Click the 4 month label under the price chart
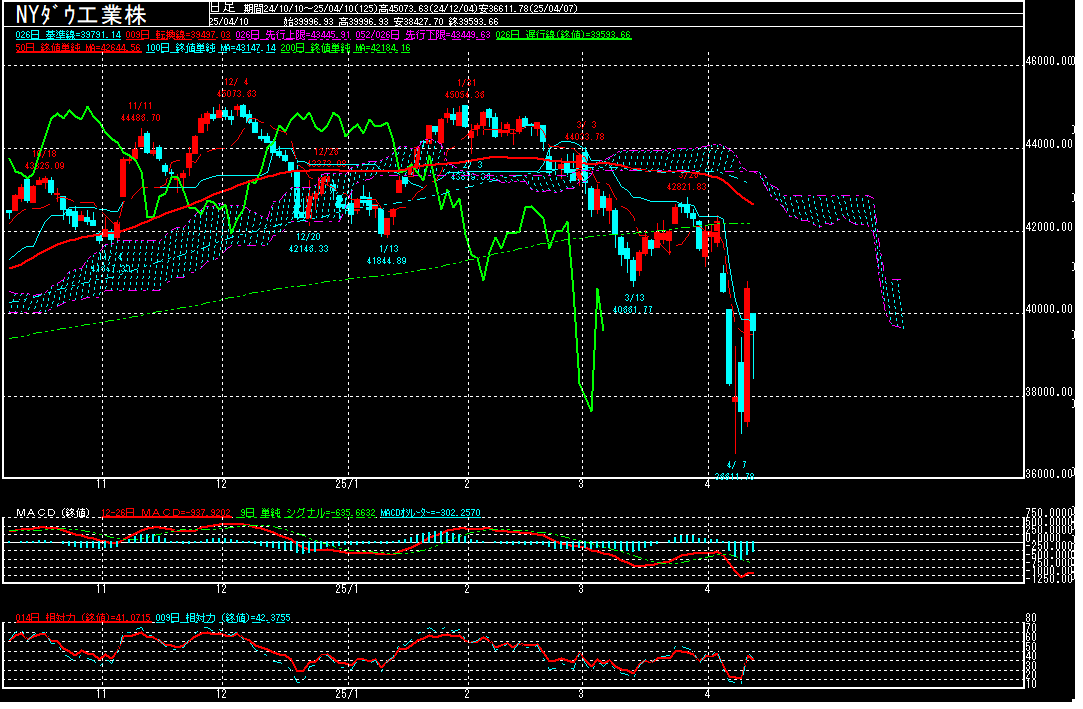Viewport: 1083px width, 709px height. click(x=707, y=484)
